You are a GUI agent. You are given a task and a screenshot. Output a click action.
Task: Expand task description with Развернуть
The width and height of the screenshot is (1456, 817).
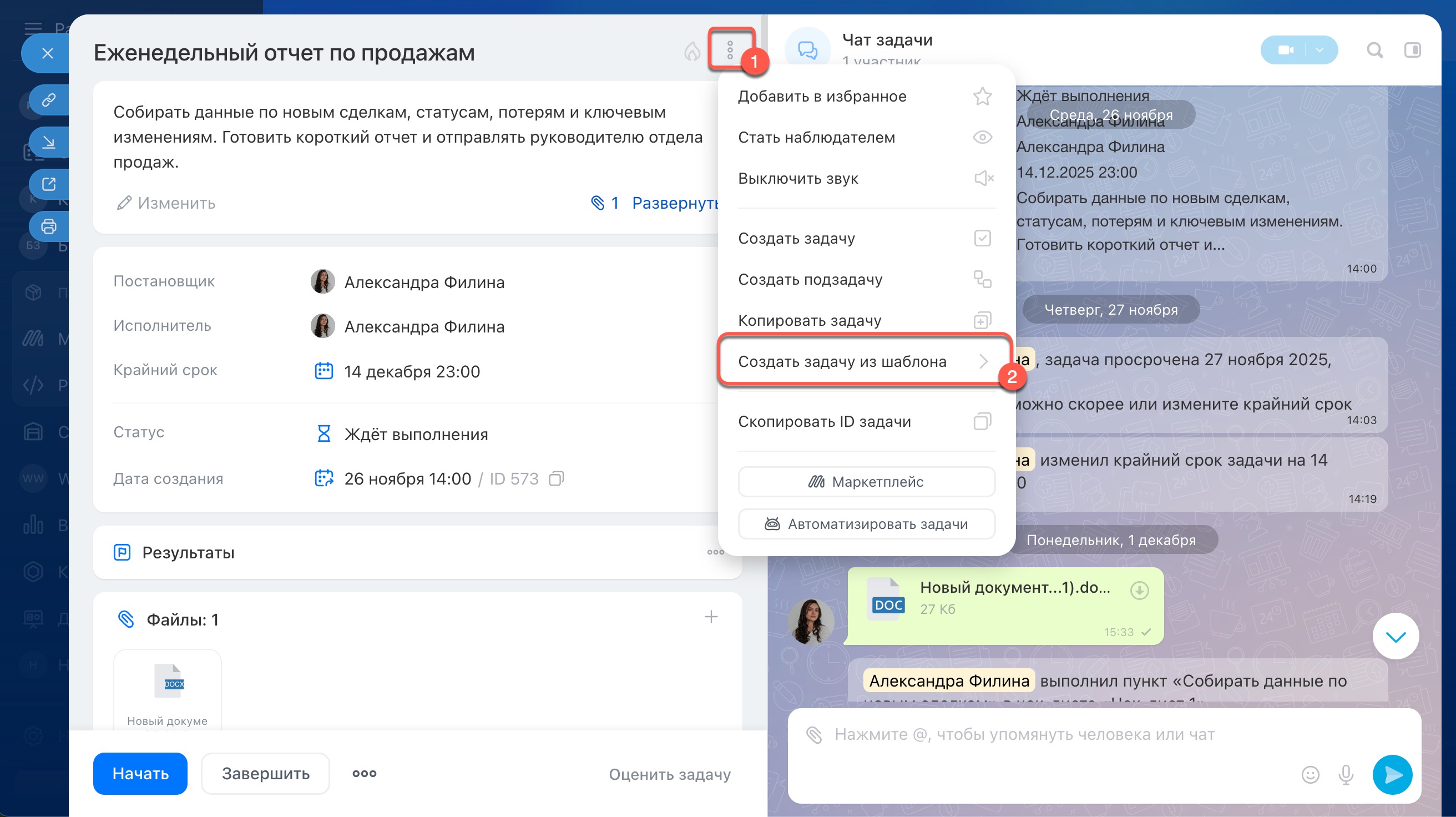[x=675, y=203]
